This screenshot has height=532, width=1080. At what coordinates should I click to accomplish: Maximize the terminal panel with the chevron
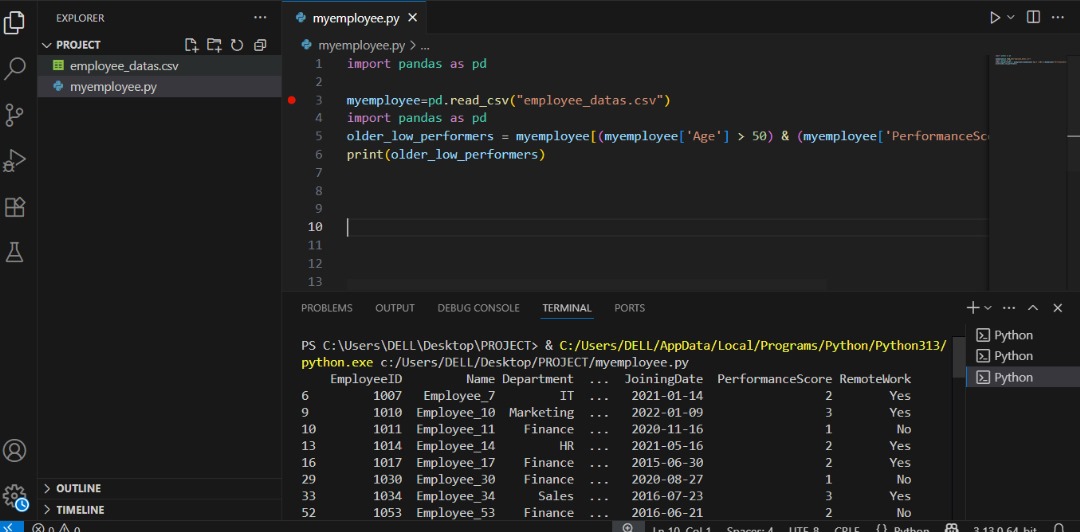pos(1033,308)
